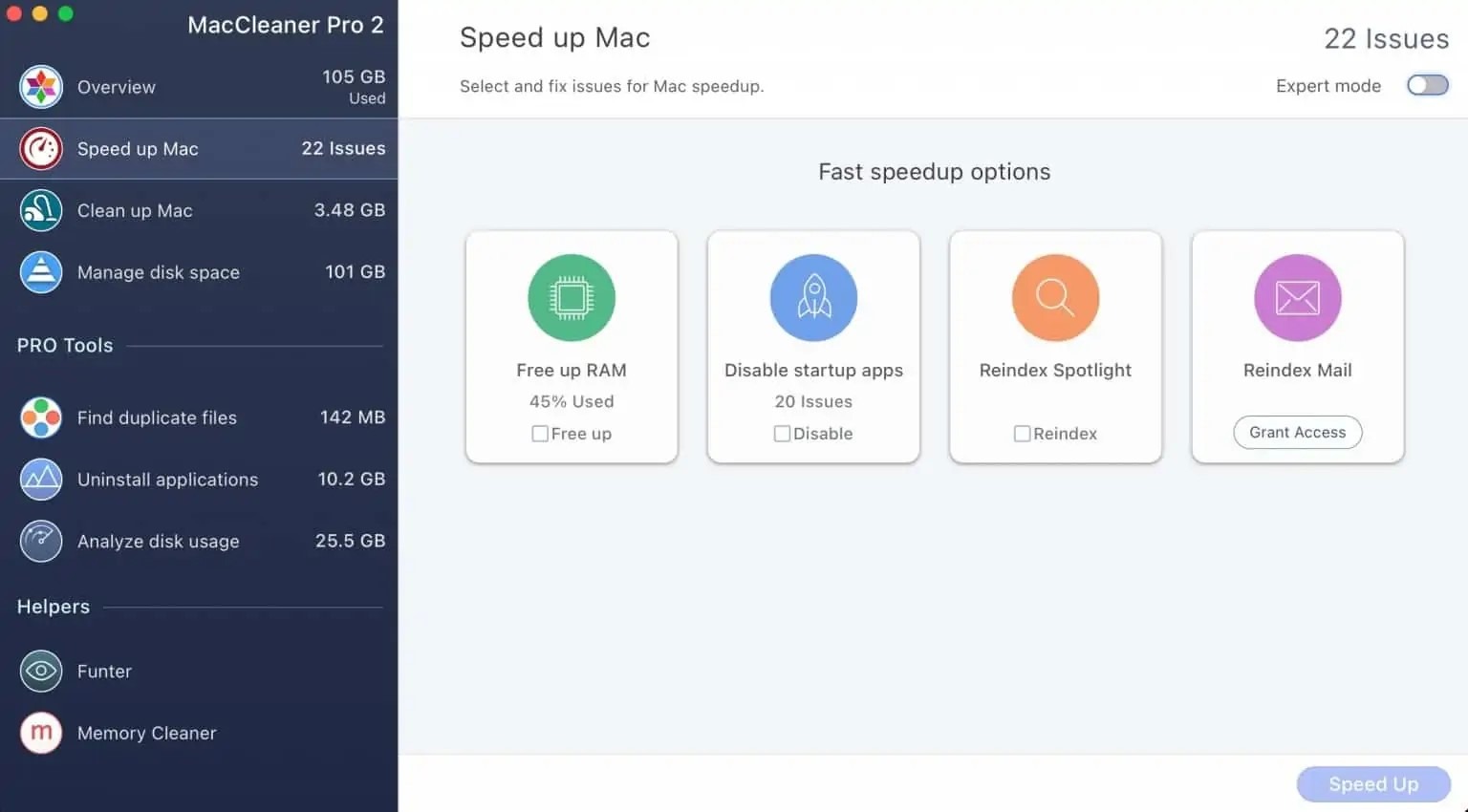1468x812 pixels.
Task: Click the orange Reindex Spotlight magnifier icon
Action: click(1055, 298)
